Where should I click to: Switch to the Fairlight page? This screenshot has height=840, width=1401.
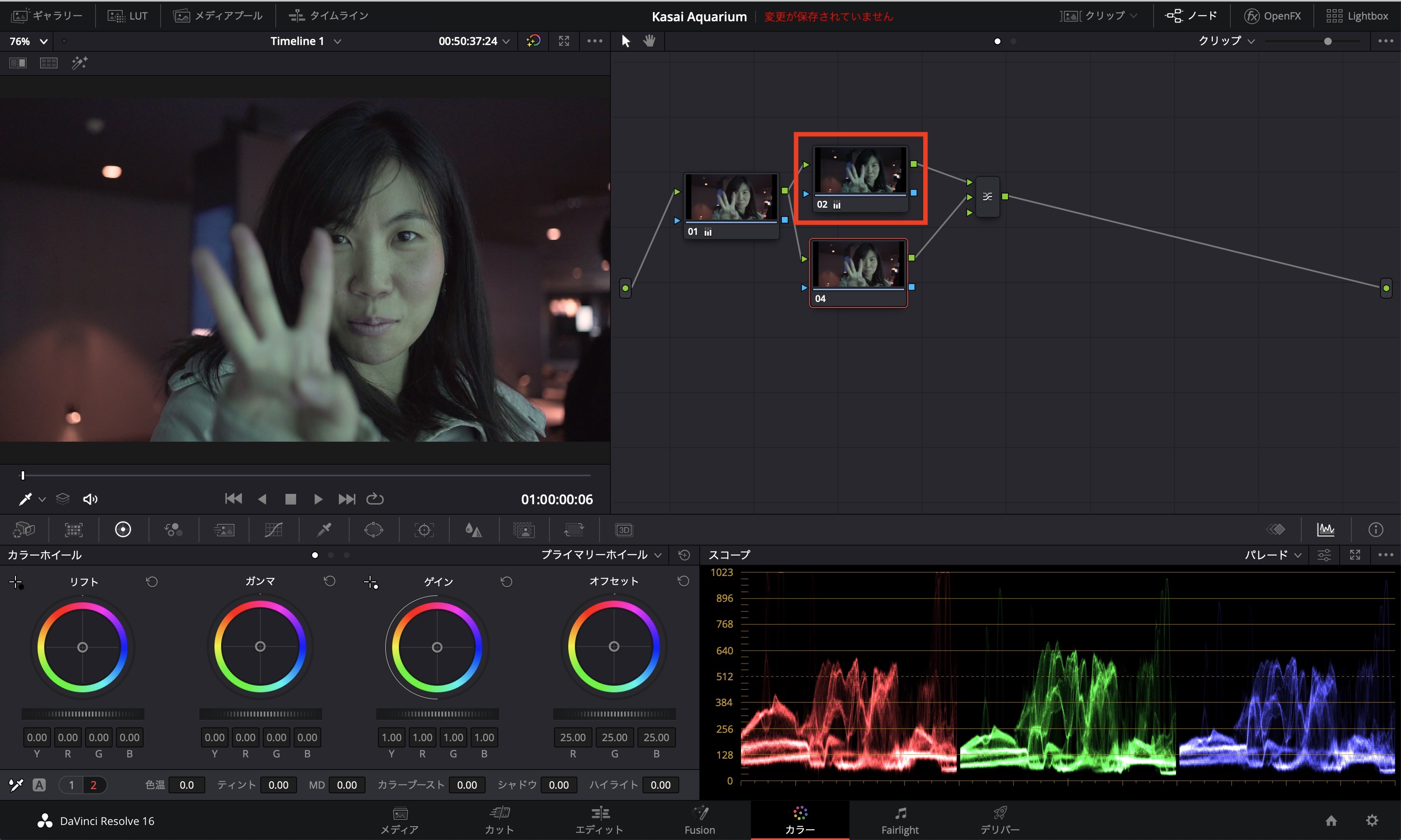(900, 820)
